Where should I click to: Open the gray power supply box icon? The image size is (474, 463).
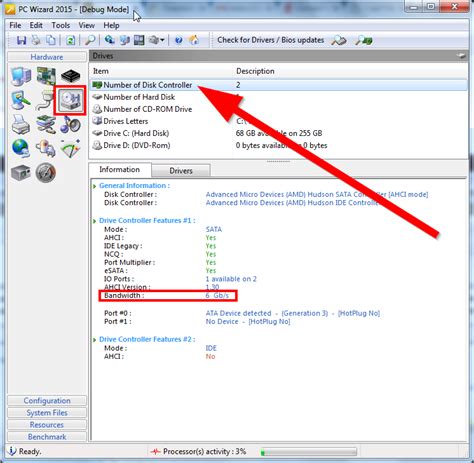coord(21,173)
